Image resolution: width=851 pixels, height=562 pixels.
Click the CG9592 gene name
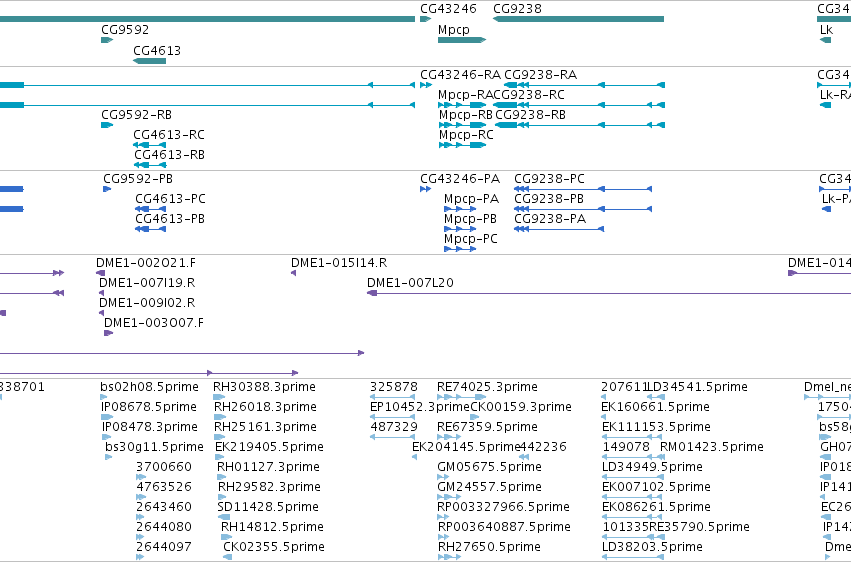[x=125, y=29]
